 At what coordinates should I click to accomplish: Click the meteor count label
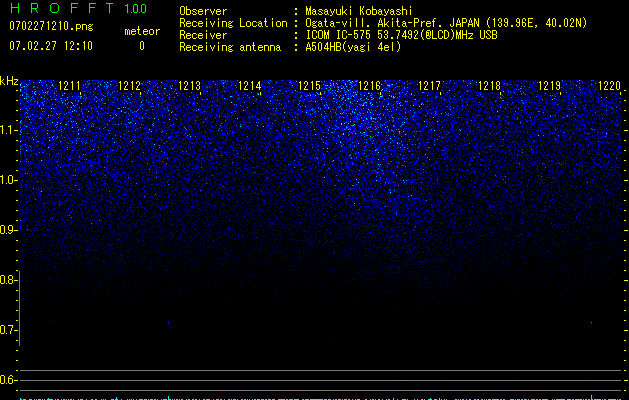point(142,31)
